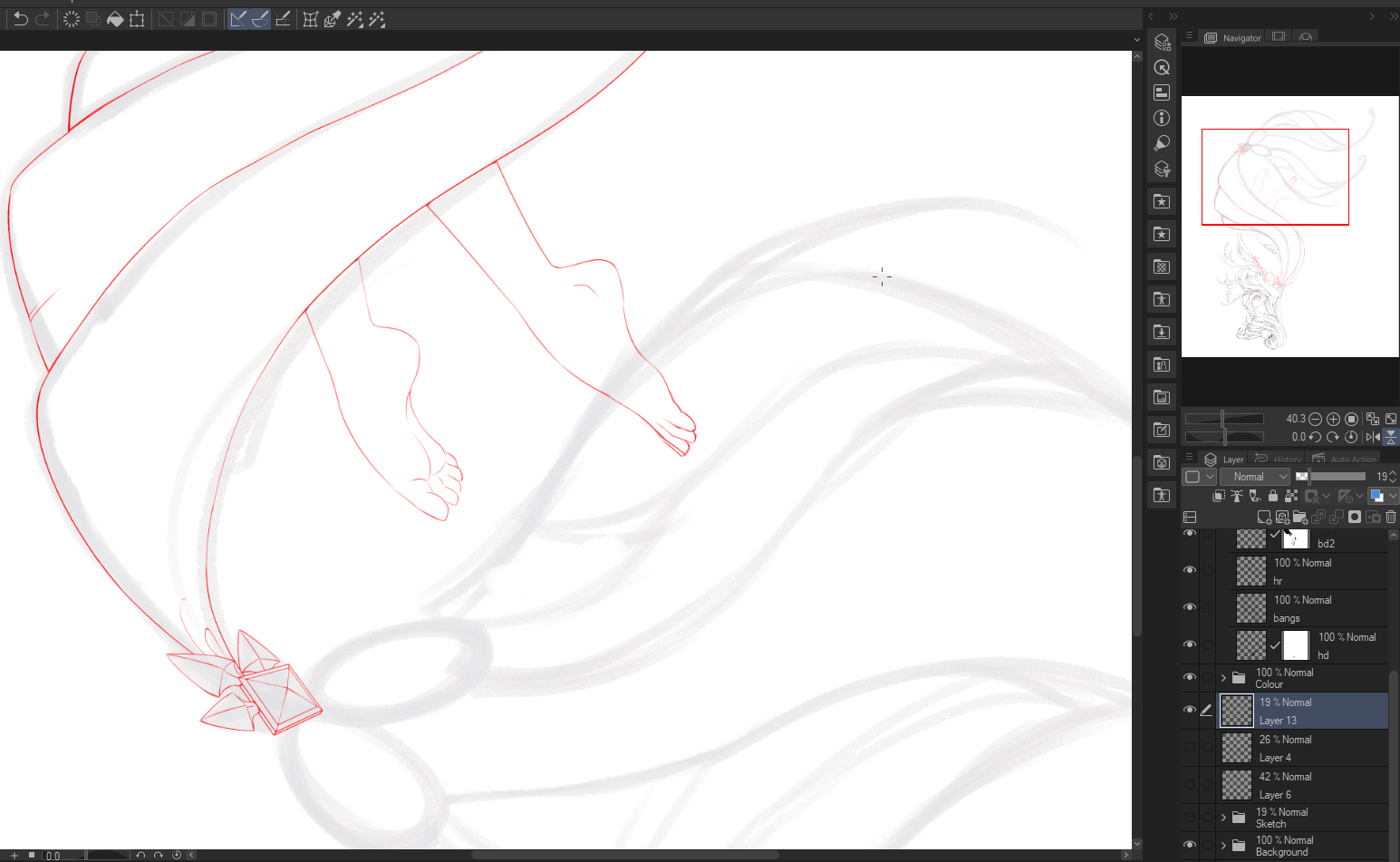Image resolution: width=1400 pixels, height=862 pixels.
Task: Toggle the Lock Layer padlock icon
Action: click(1273, 496)
